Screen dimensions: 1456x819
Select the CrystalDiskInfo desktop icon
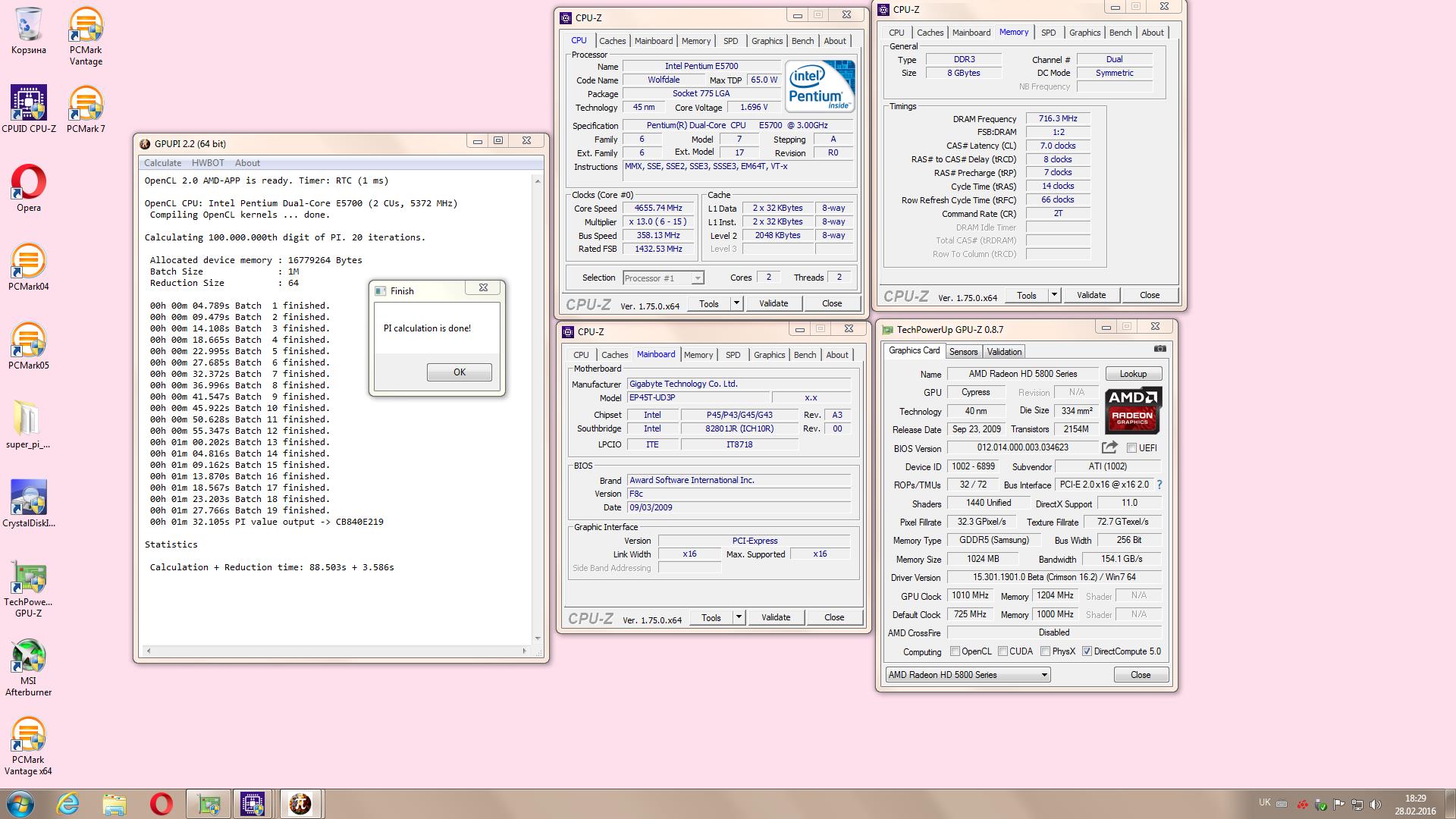pyautogui.click(x=29, y=504)
